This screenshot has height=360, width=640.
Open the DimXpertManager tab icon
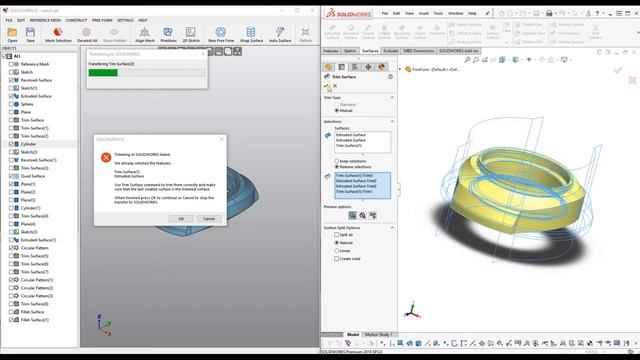pyautogui.click(x=368, y=67)
